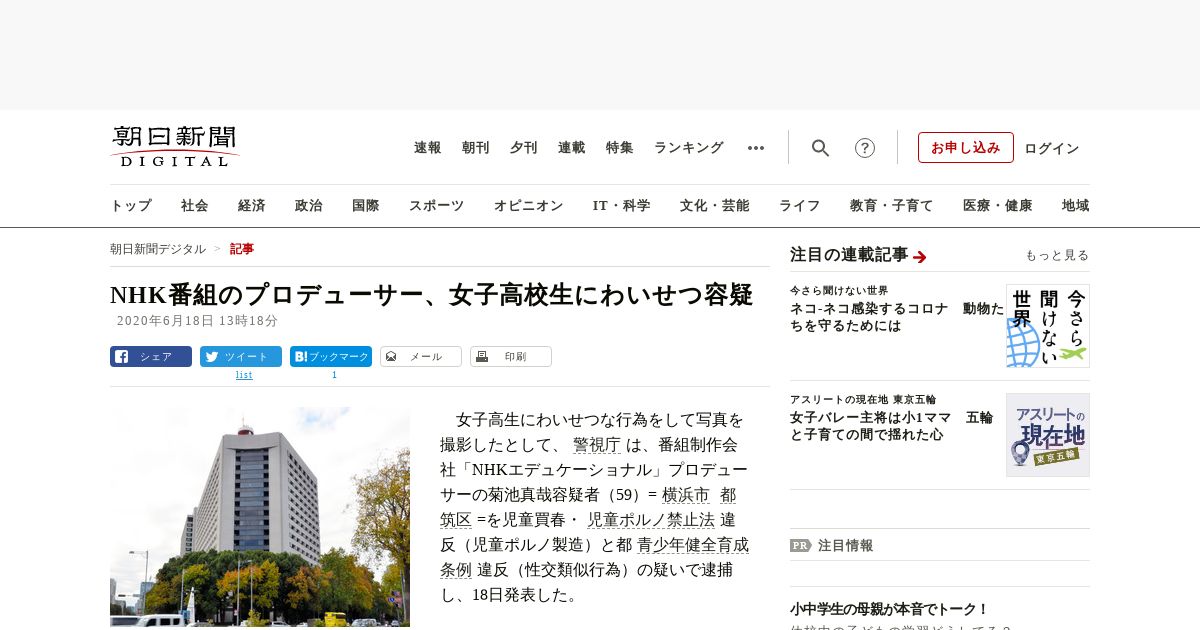Image resolution: width=1200 pixels, height=630 pixels.
Task: Open the help question mark icon
Action: coord(865,148)
